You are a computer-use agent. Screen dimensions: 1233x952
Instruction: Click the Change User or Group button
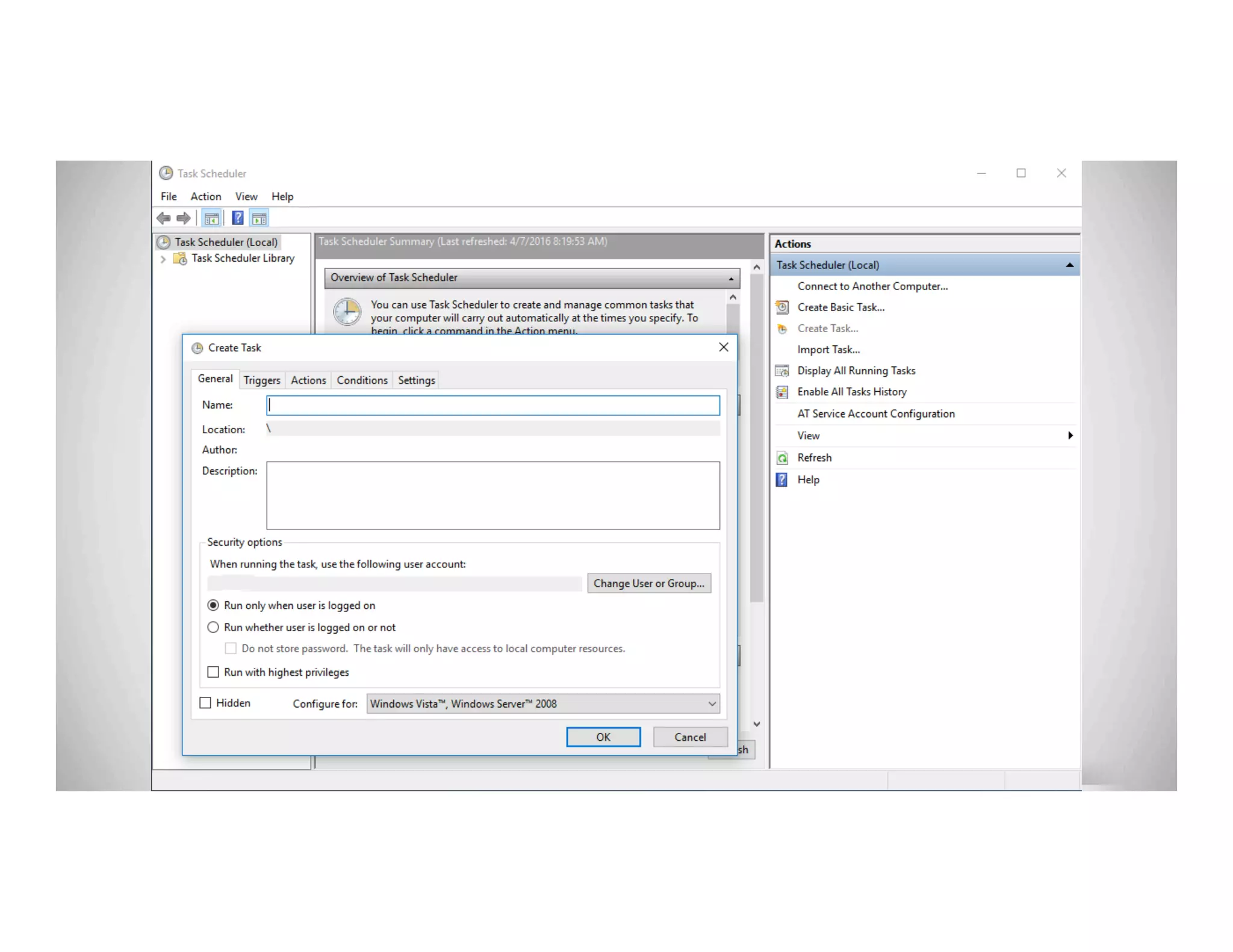pyautogui.click(x=648, y=583)
